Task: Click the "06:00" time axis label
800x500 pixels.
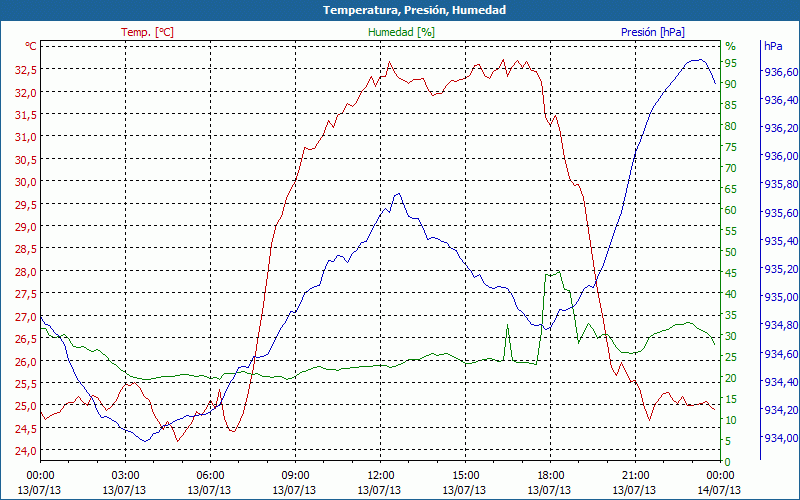Action: click(210, 476)
